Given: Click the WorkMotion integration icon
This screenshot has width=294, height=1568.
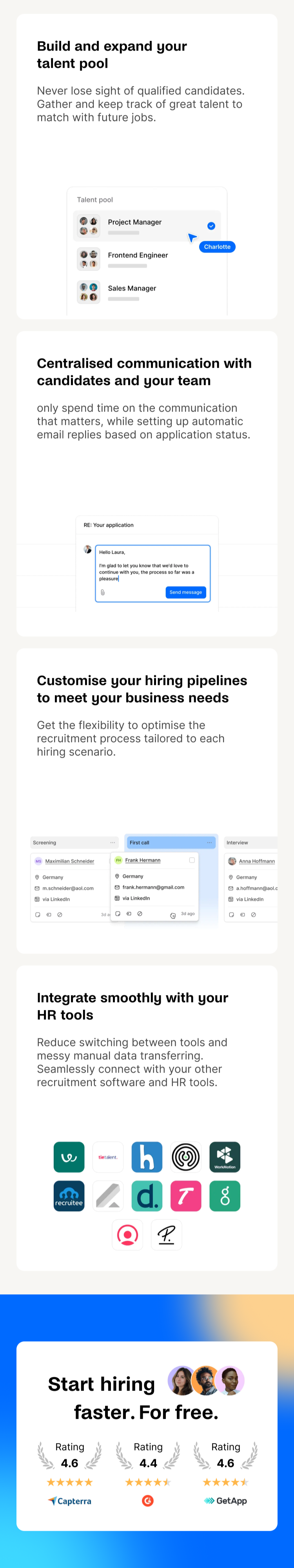Looking at the screenshot, I should click(x=225, y=1156).
